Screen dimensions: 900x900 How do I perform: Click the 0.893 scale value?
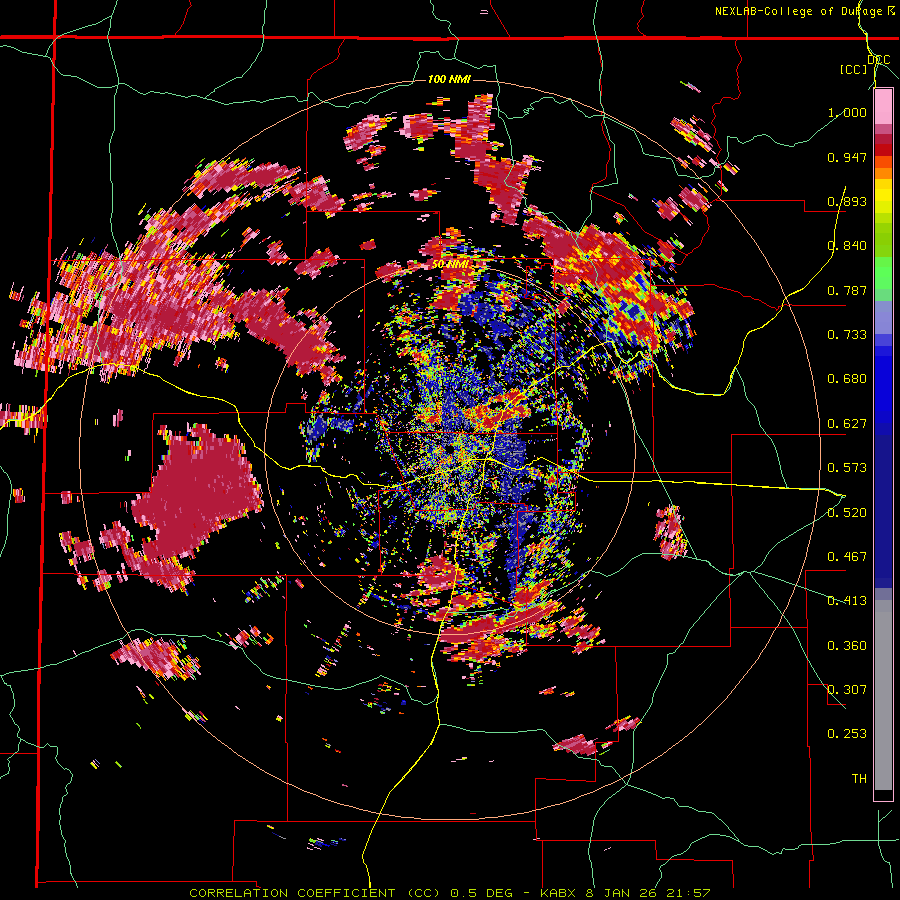(847, 201)
